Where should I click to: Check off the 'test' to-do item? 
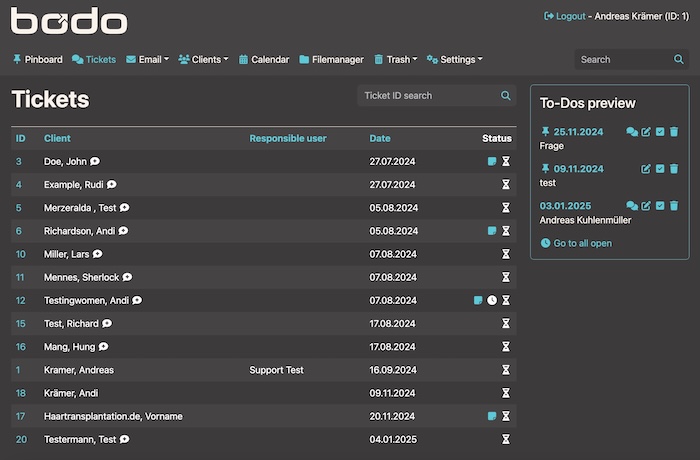pyautogui.click(x=660, y=169)
